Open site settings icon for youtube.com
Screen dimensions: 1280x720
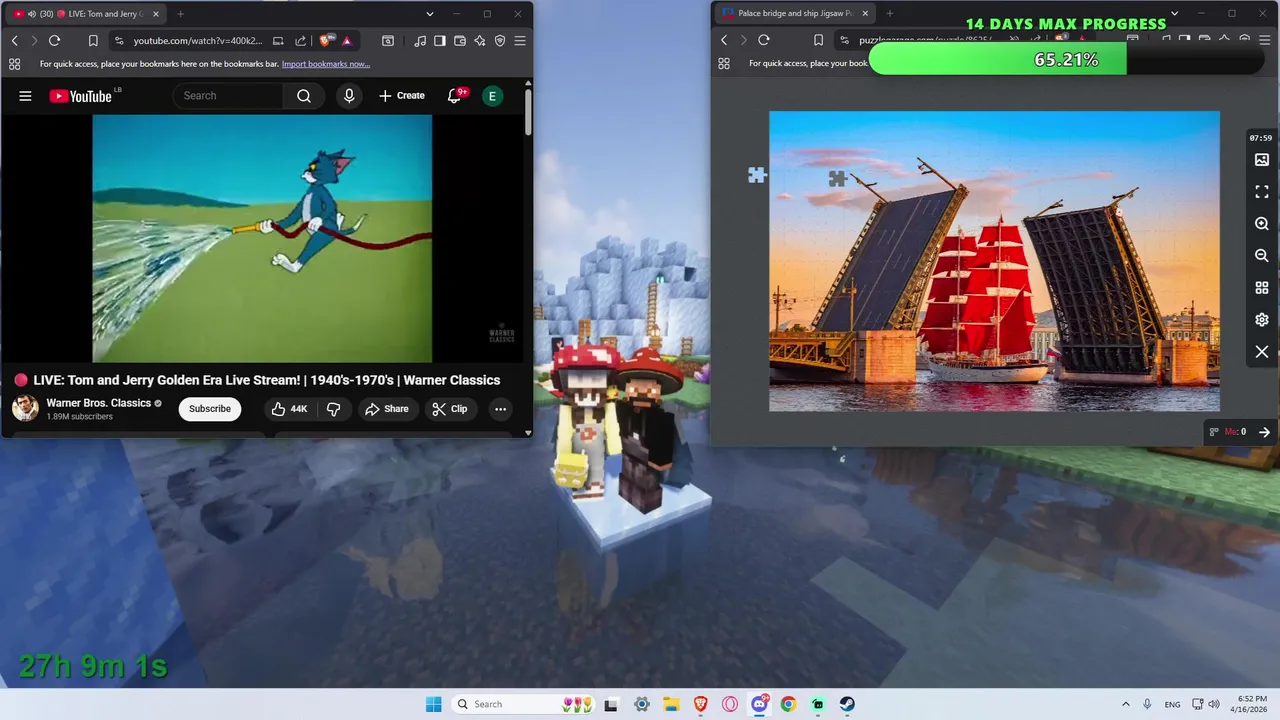119,41
